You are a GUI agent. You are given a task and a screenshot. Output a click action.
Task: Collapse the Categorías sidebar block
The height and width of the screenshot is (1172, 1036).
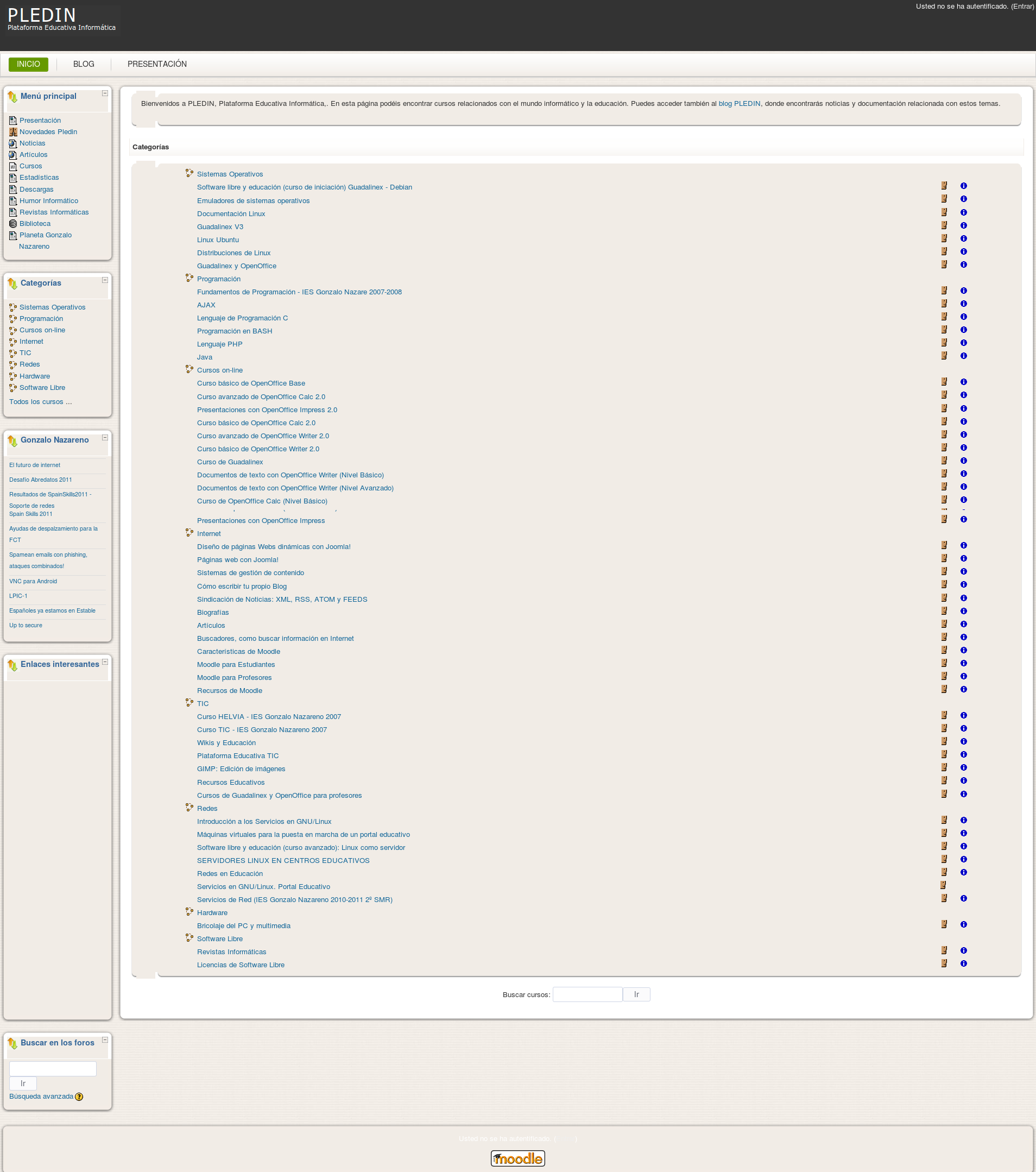pos(105,280)
